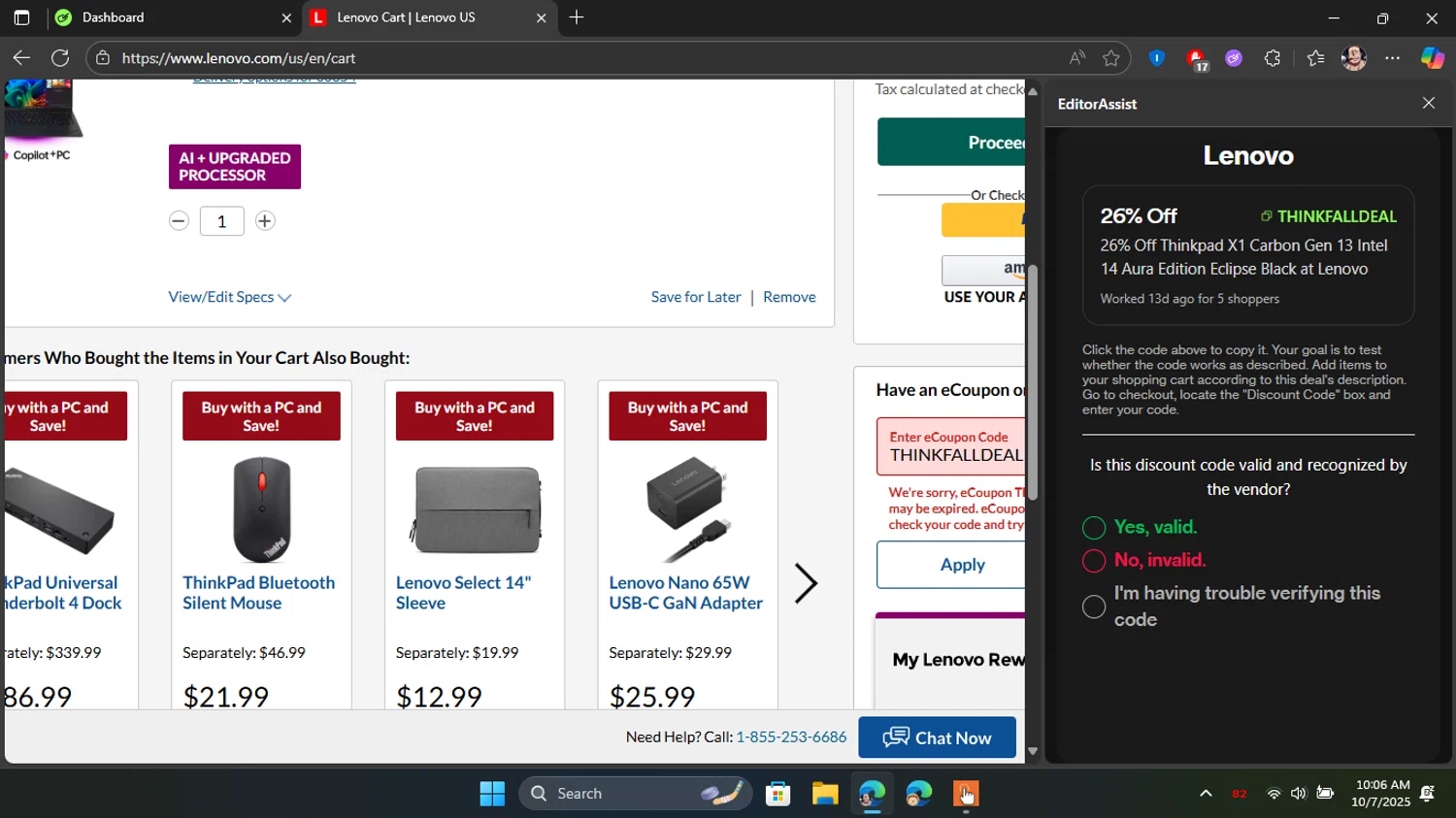The image size is (1456, 818).
Task: Select 'No, invalid.' option
Action: click(1094, 561)
